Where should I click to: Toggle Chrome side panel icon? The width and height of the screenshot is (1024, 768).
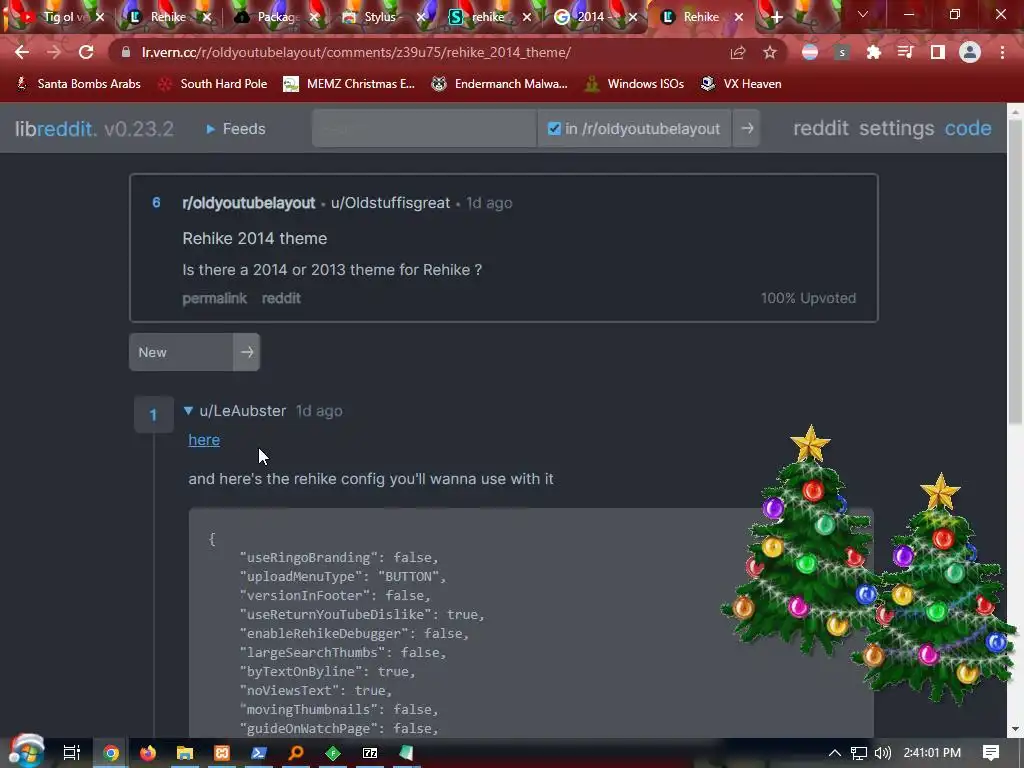pyautogui.click(x=938, y=52)
